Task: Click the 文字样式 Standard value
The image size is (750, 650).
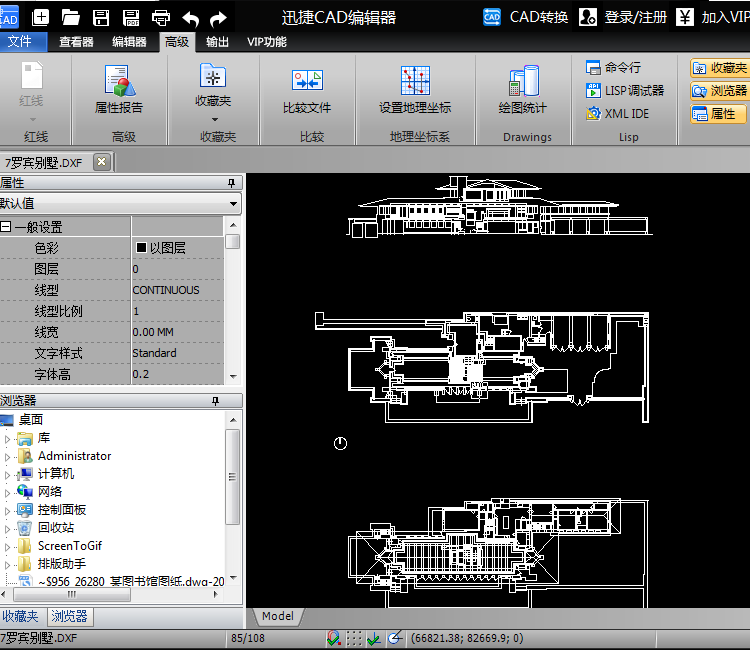Action: pyautogui.click(x=177, y=353)
